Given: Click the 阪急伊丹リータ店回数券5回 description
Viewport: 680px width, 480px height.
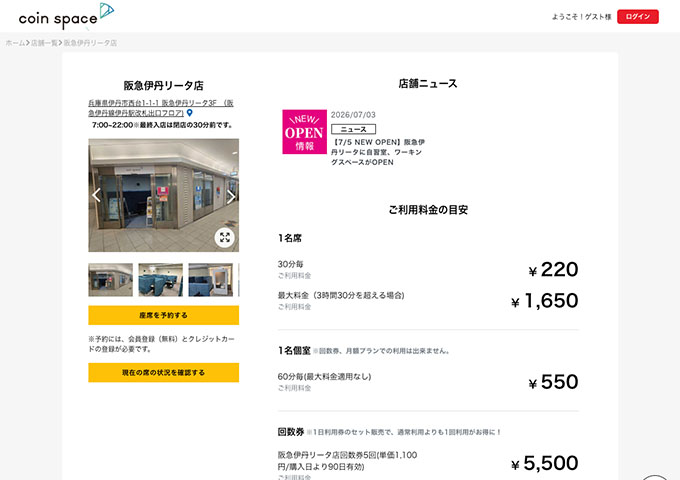Looking at the screenshot, I should tap(347, 461).
